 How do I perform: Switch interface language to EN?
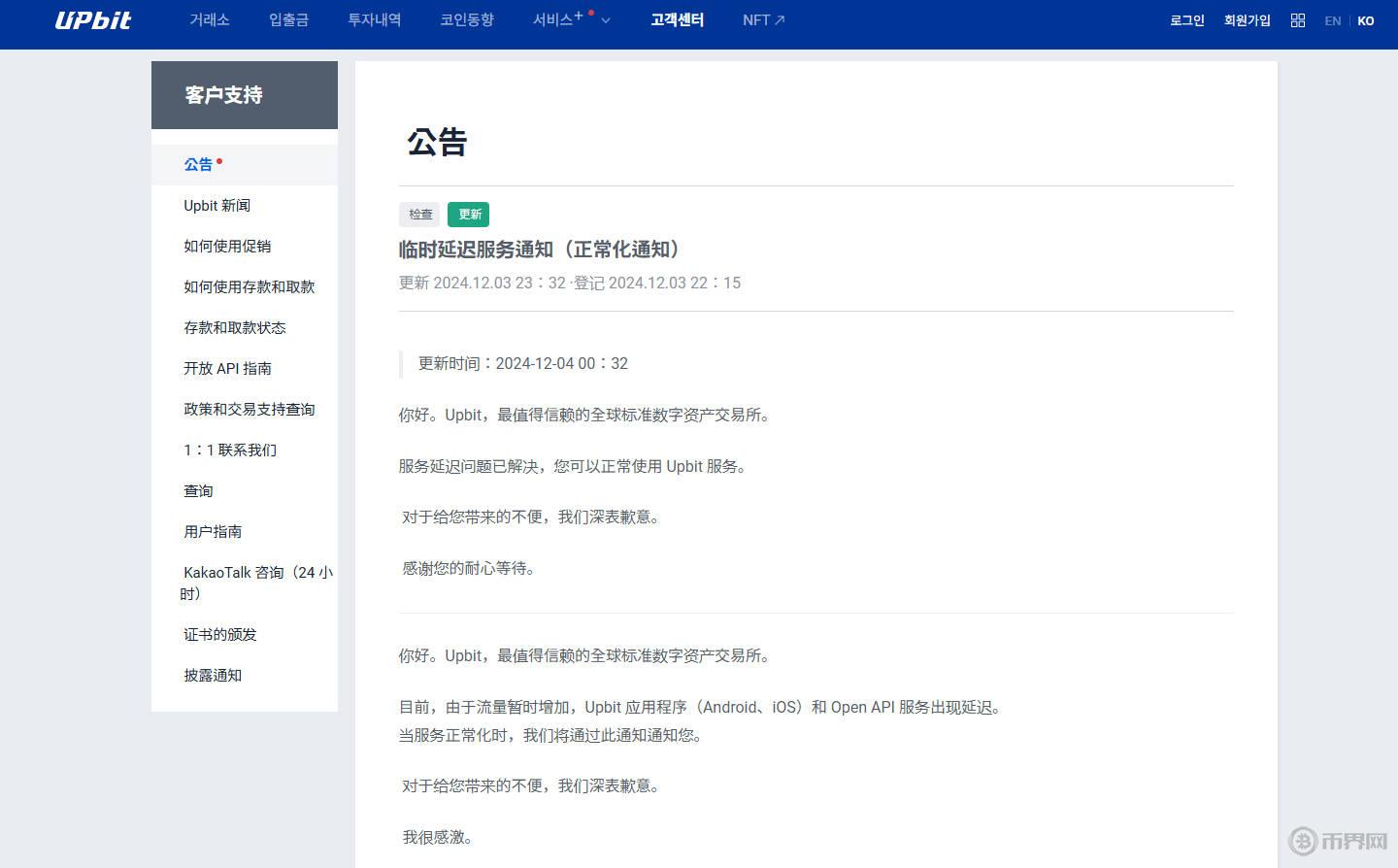[1333, 20]
